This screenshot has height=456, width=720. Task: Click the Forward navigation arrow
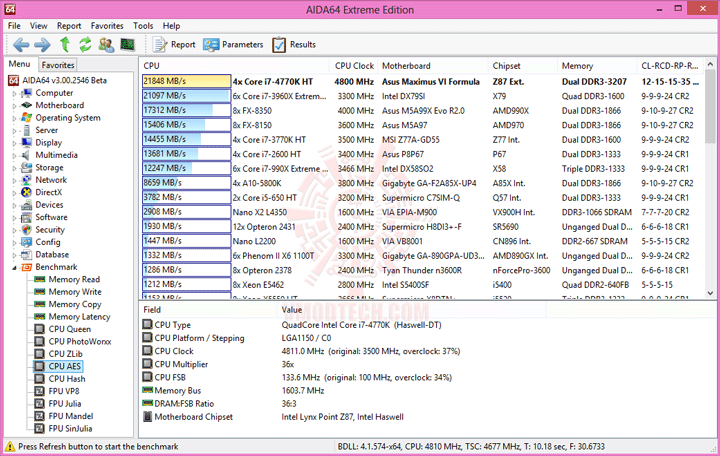coord(42,45)
